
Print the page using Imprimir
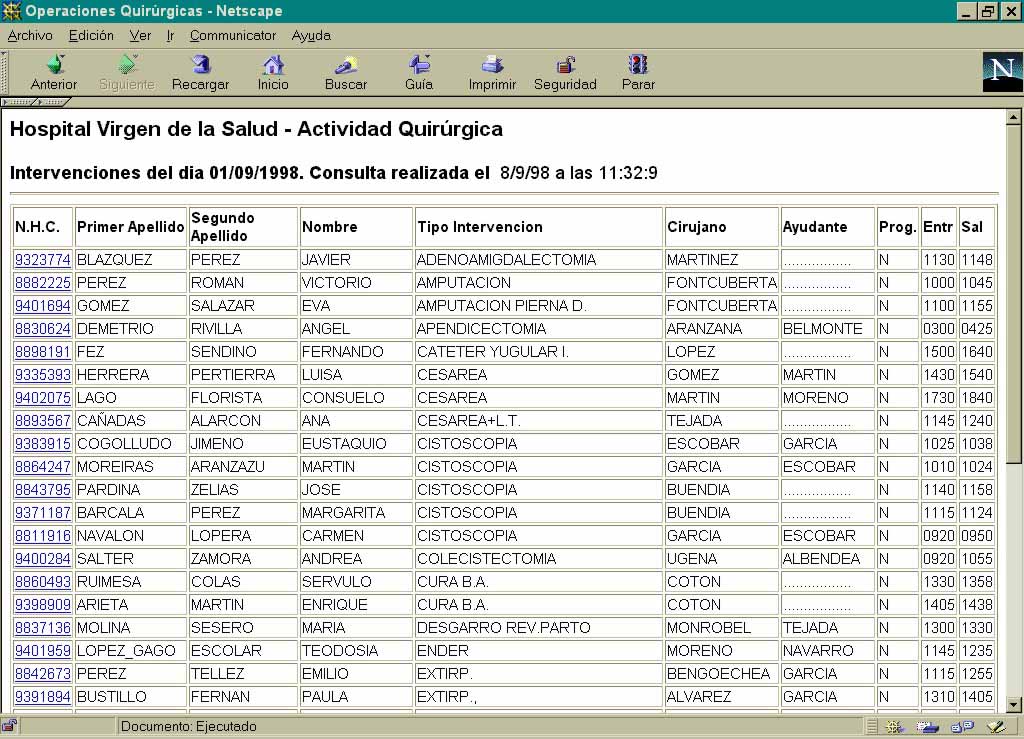pos(492,73)
